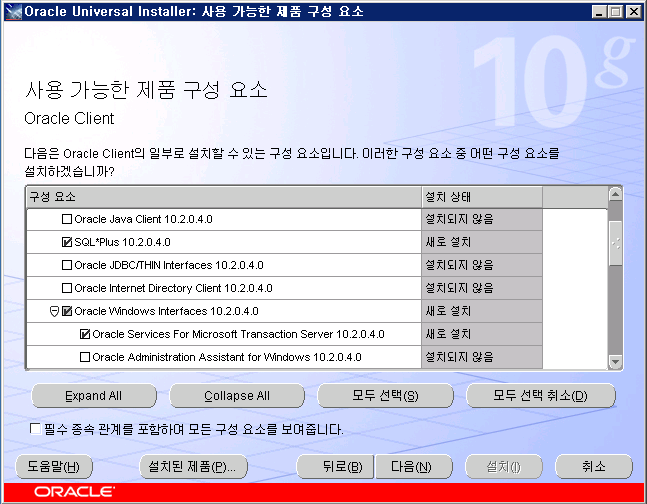Screen dimensions: 647x504
Task: Select Oracle JDBC/THIN Interfaces 10.2.0.4.0 row text
Action: pyautogui.click(x=169, y=265)
